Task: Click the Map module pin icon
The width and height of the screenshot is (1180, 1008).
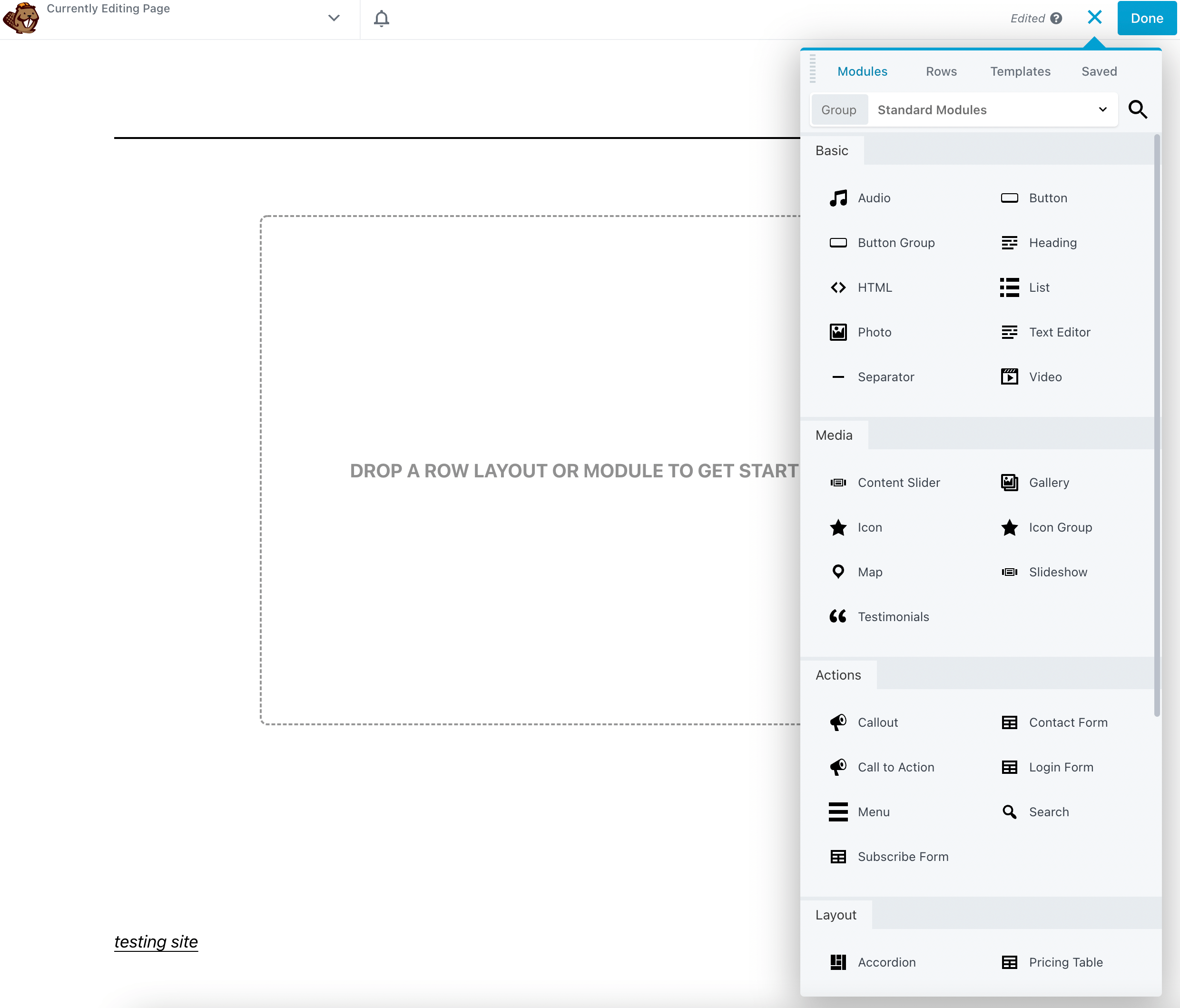Action: click(x=838, y=572)
